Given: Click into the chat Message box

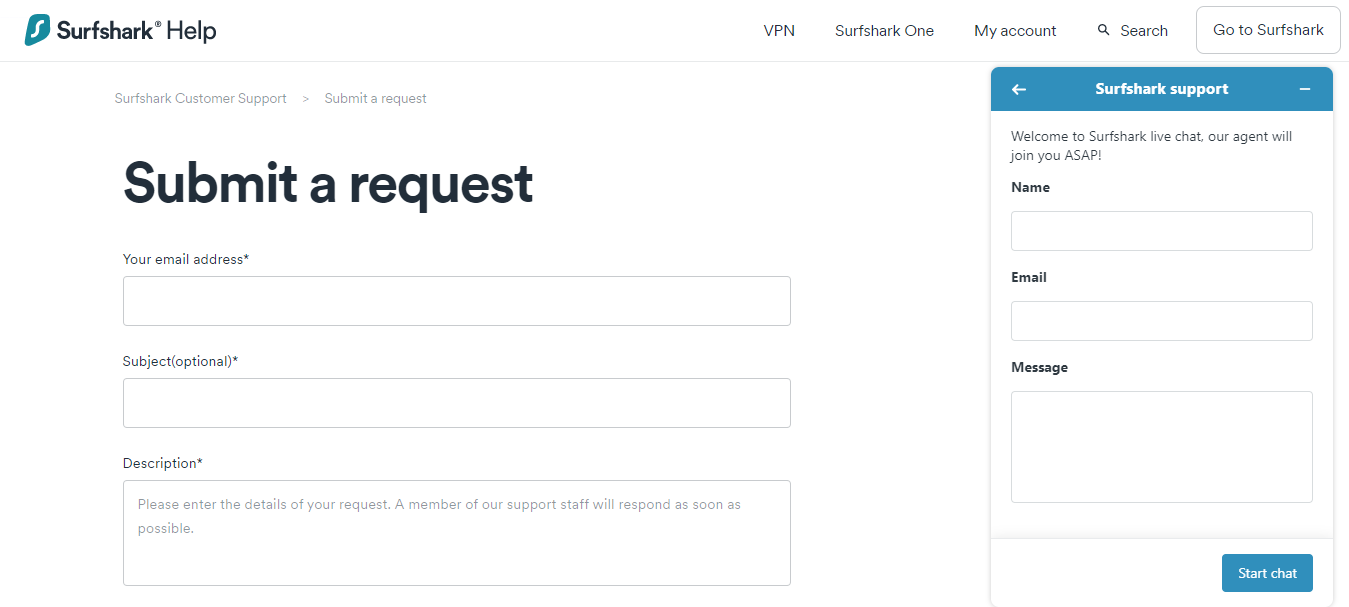Looking at the screenshot, I should pos(1162,447).
